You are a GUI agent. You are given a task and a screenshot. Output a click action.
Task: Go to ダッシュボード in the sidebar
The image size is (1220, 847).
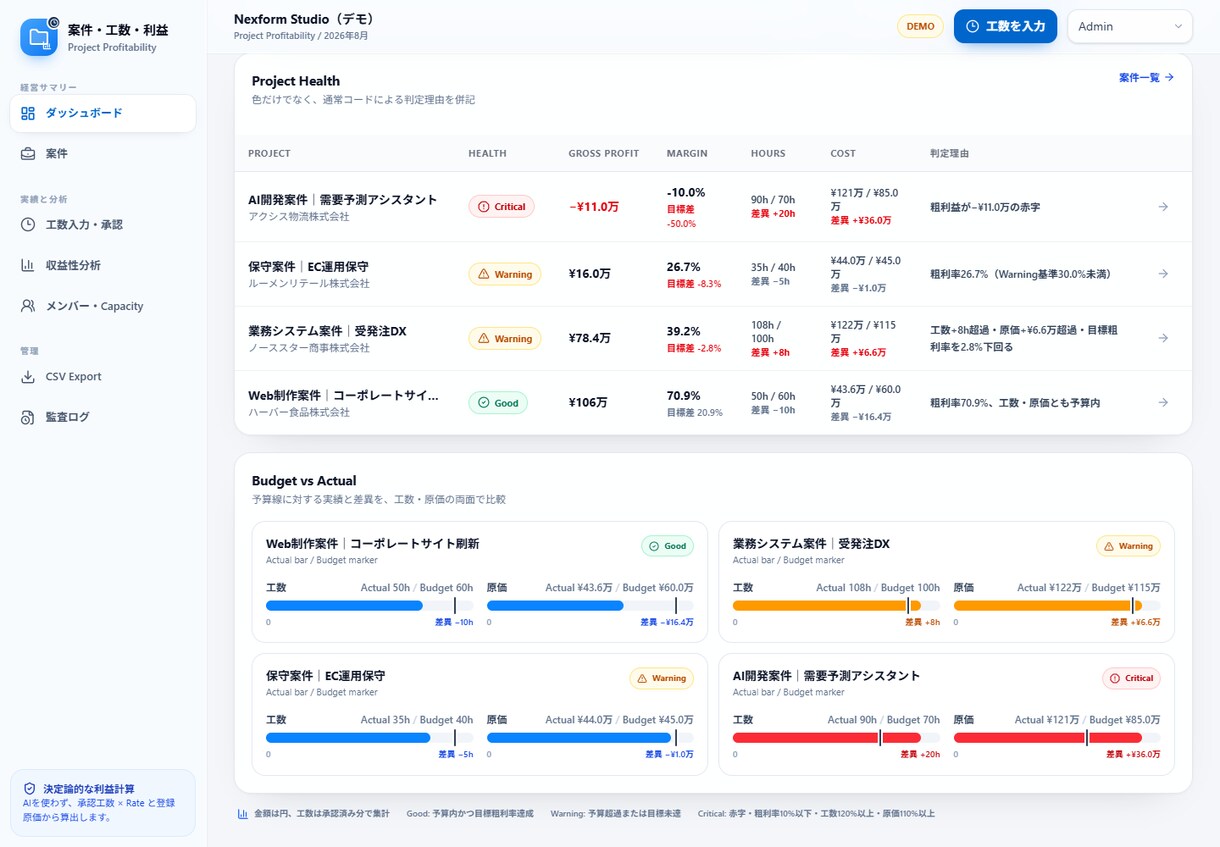tap(103, 113)
